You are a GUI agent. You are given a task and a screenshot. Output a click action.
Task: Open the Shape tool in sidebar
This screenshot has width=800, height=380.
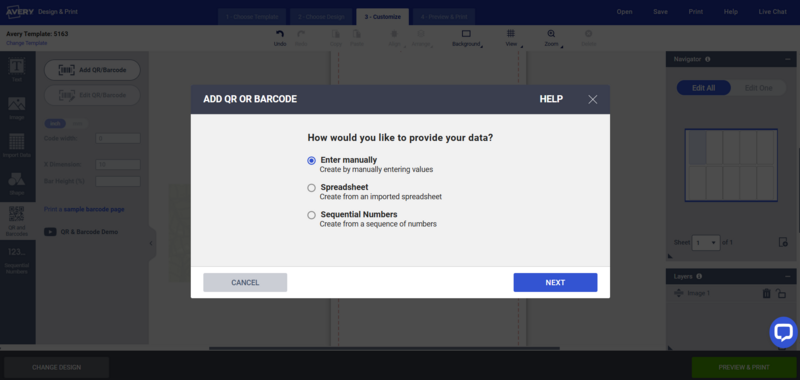tap(17, 184)
